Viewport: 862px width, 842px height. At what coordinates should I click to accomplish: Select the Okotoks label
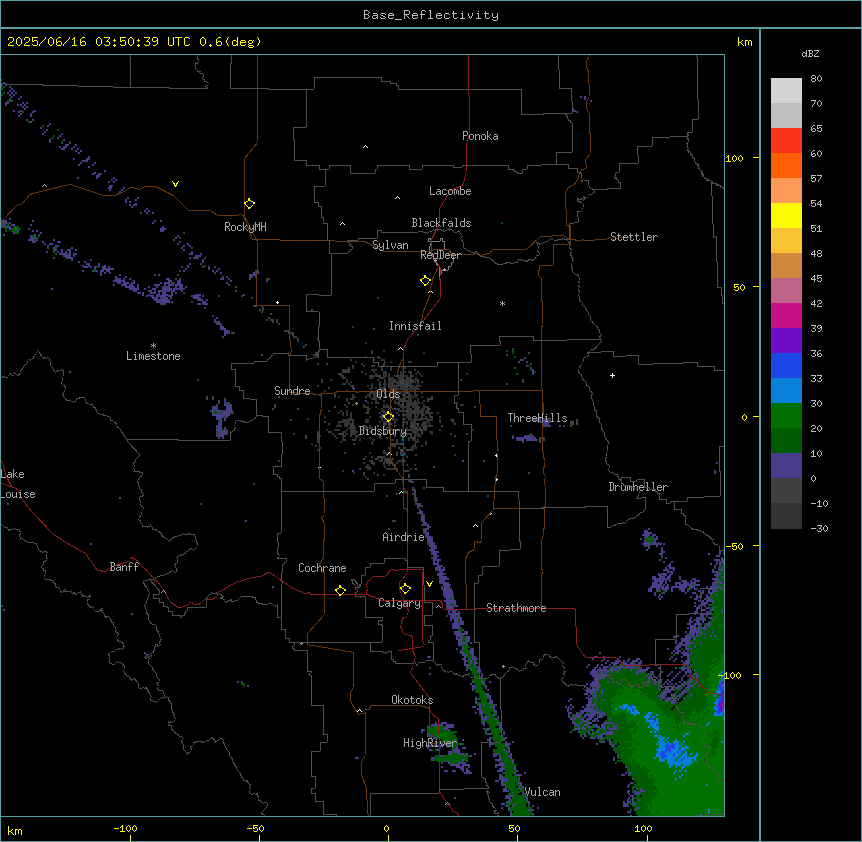coord(412,700)
